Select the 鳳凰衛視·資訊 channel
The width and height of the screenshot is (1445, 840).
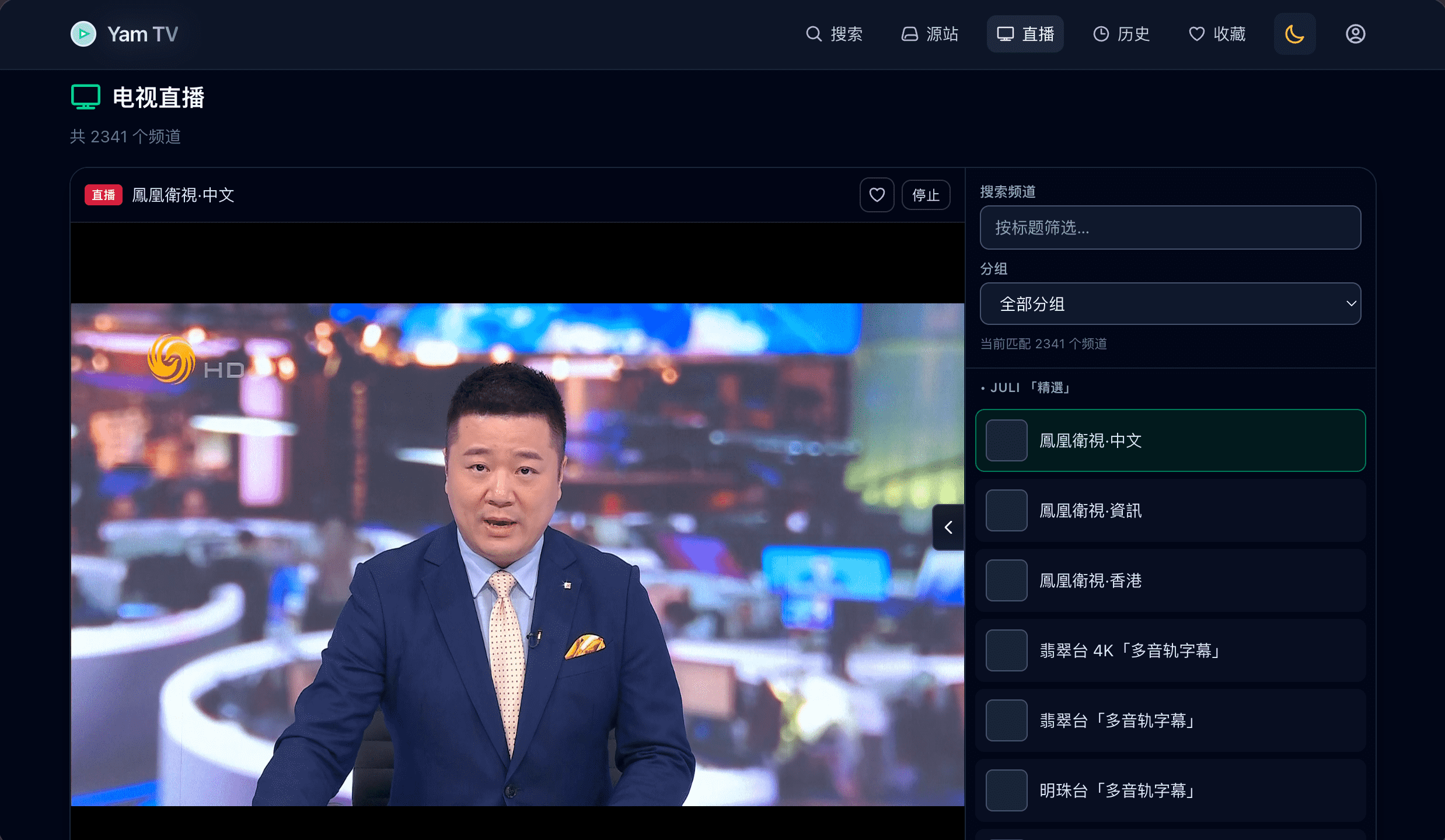click(1170, 510)
